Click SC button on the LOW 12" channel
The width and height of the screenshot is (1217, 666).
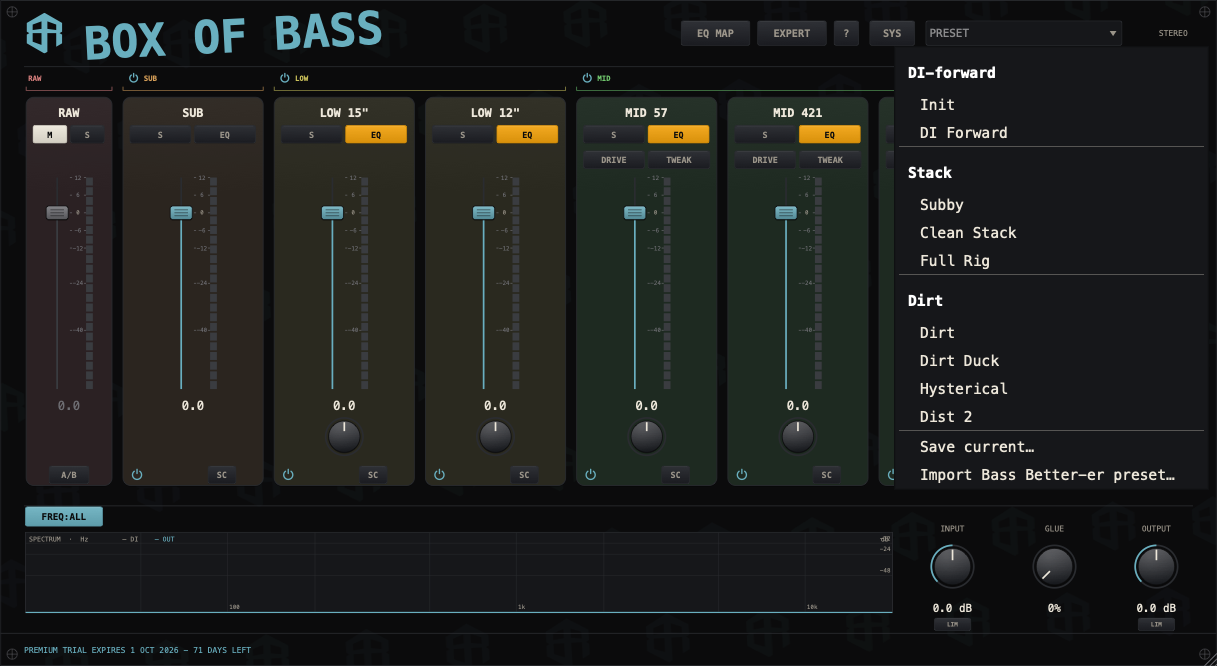(524, 475)
